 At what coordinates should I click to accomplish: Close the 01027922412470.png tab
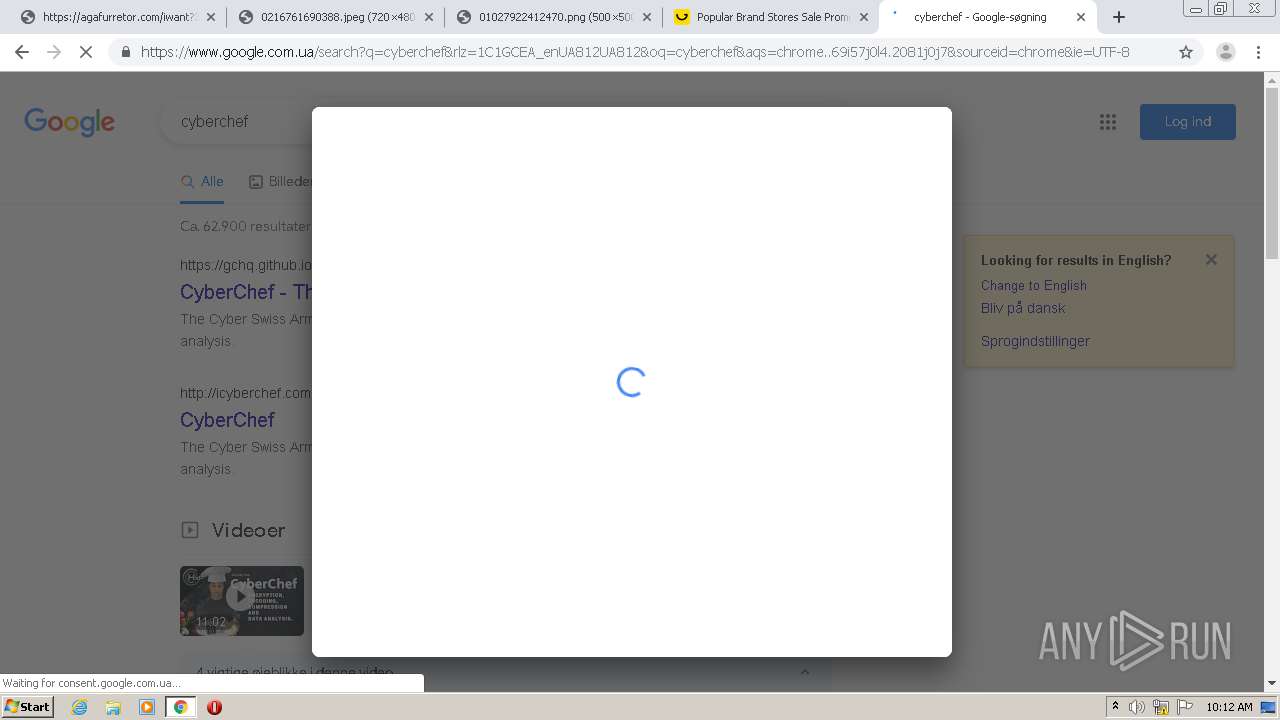647,17
